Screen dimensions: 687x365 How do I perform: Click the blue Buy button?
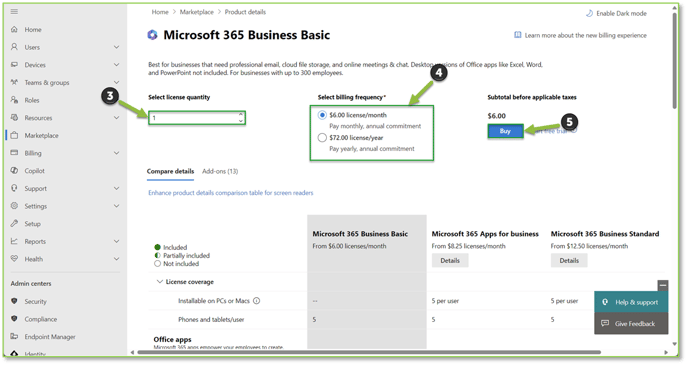click(505, 131)
